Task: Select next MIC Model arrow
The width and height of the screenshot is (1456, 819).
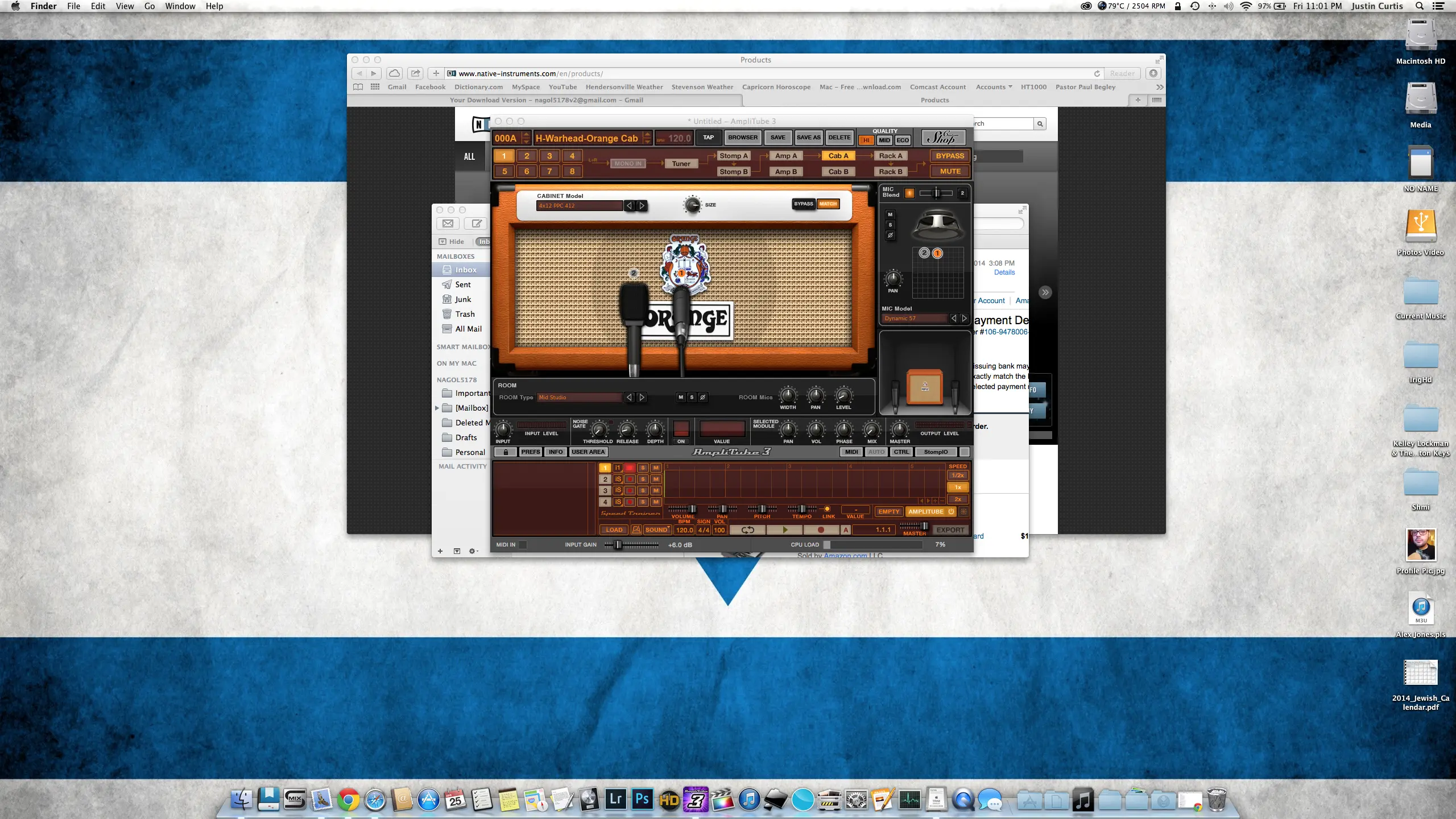Action: (x=964, y=318)
